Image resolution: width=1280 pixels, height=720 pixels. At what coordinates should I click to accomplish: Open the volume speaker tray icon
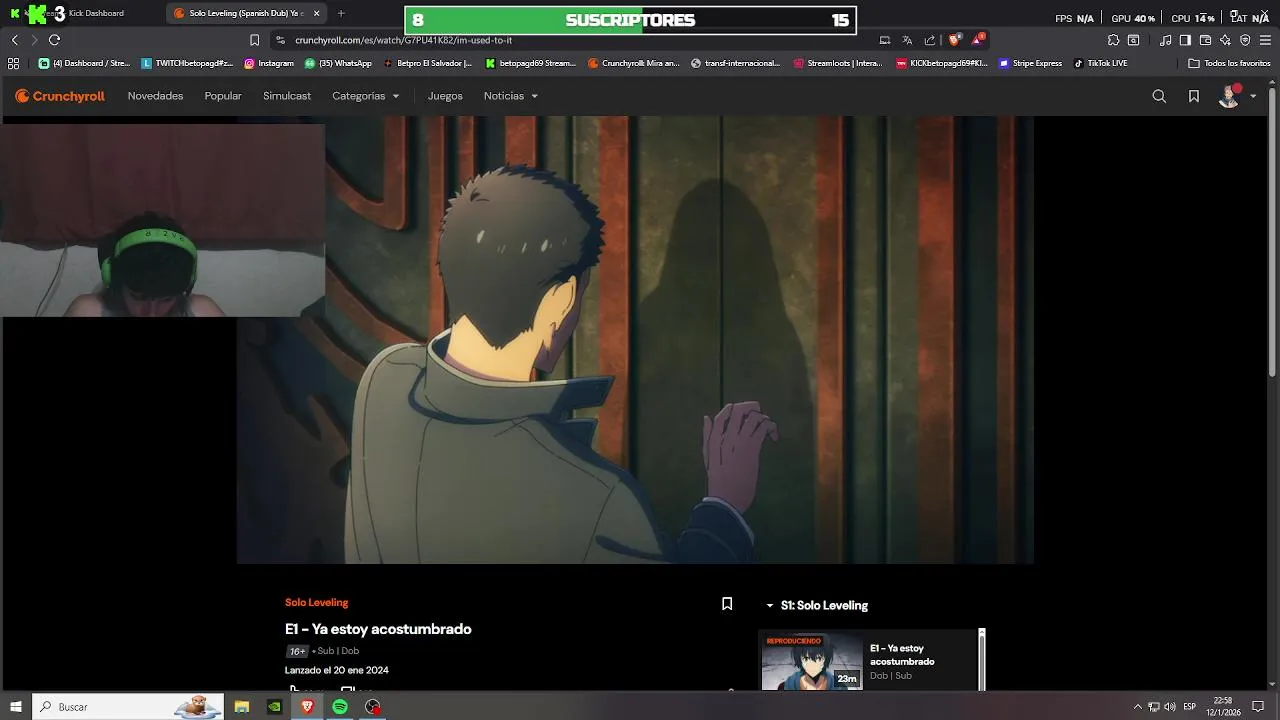1170,706
